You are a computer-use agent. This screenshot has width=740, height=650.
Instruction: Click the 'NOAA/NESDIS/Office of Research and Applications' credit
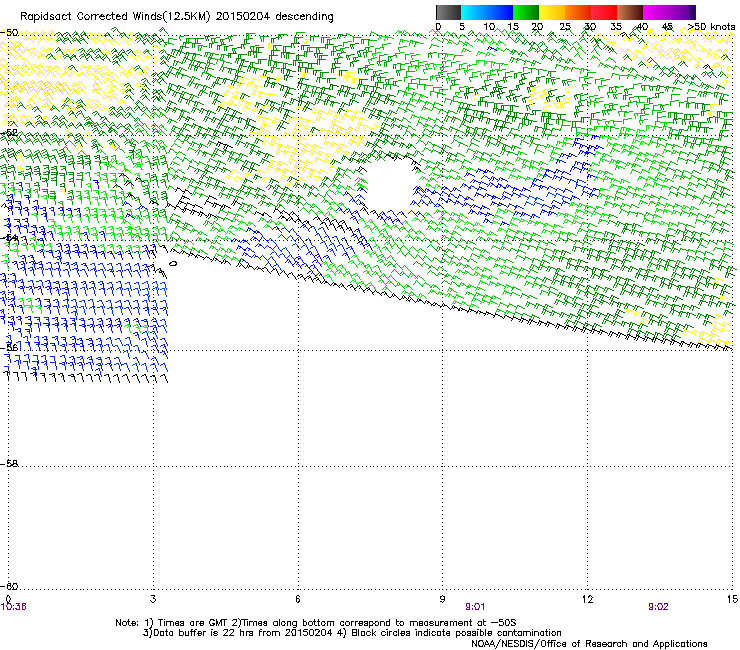[589, 644]
